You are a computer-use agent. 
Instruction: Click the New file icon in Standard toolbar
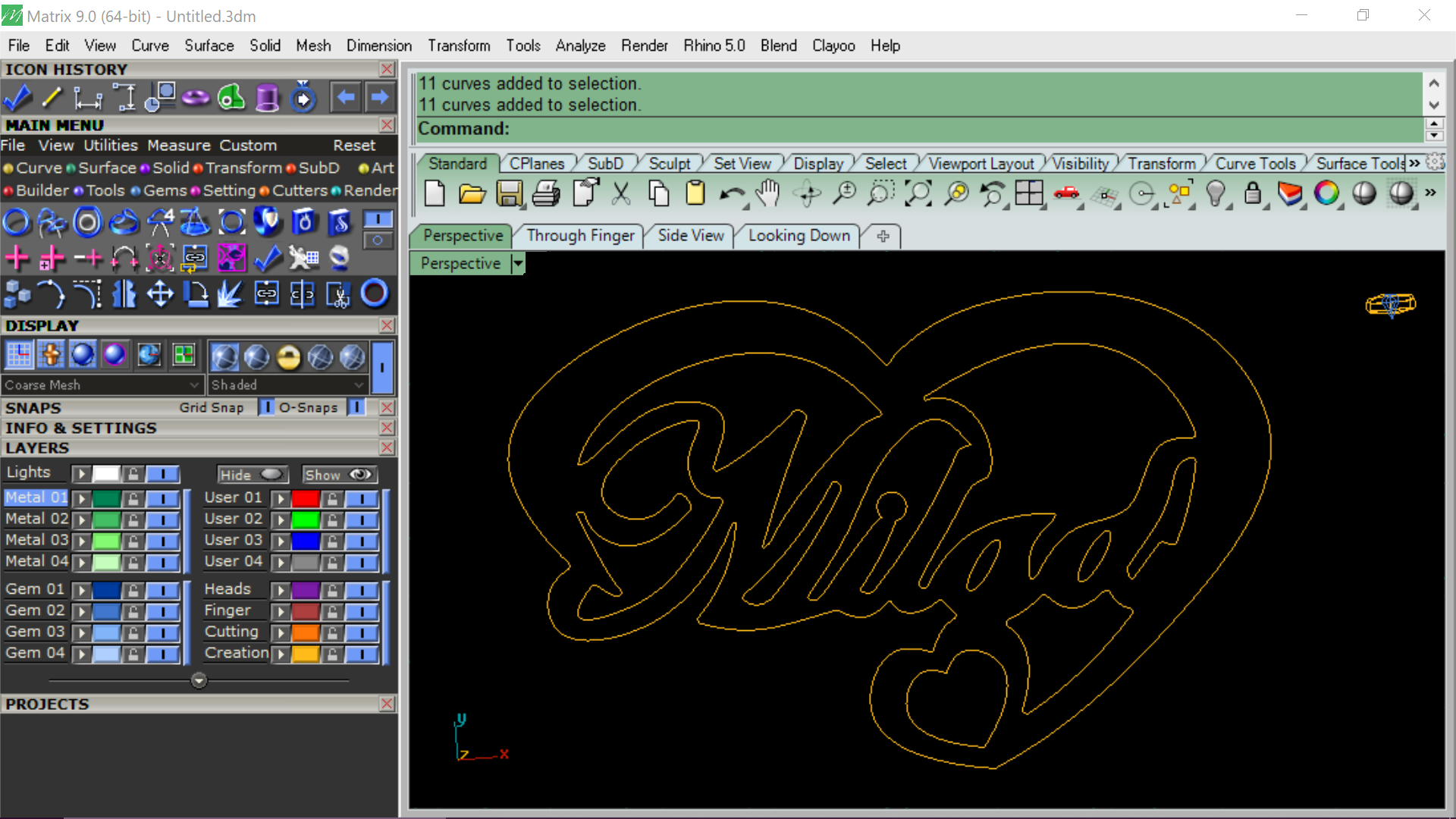(435, 194)
